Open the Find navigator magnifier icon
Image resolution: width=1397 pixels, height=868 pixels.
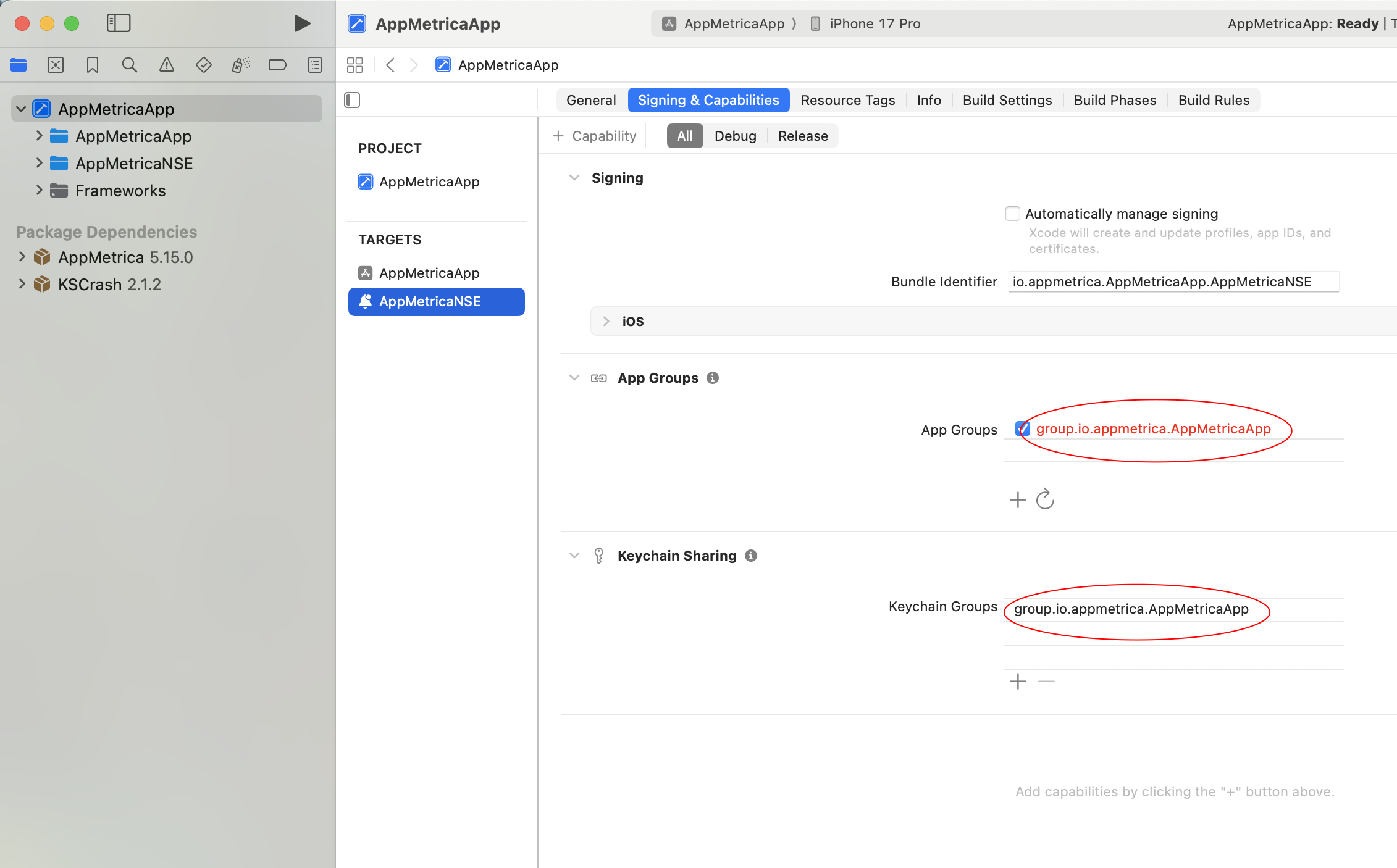pos(129,65)
